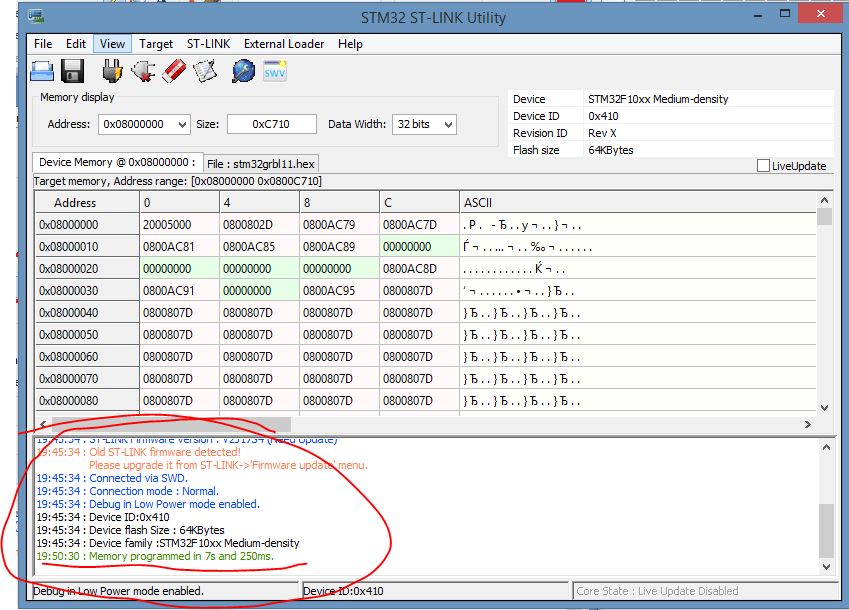
Task: Enable the LiveUpdate checkbox
Action: (764, 166)
